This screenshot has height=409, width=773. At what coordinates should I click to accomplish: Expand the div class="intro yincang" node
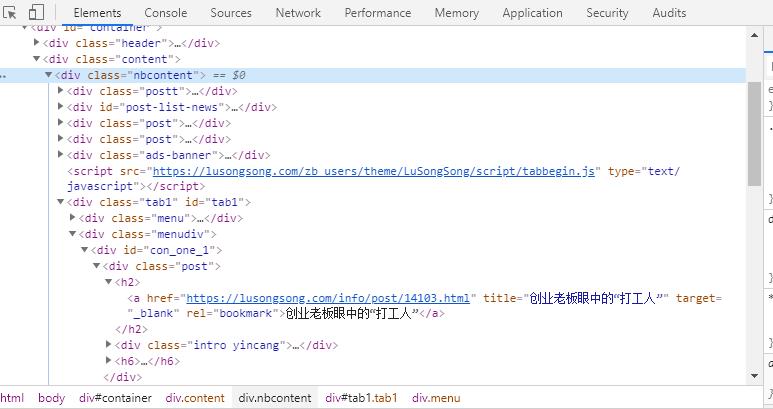(108, 344)
